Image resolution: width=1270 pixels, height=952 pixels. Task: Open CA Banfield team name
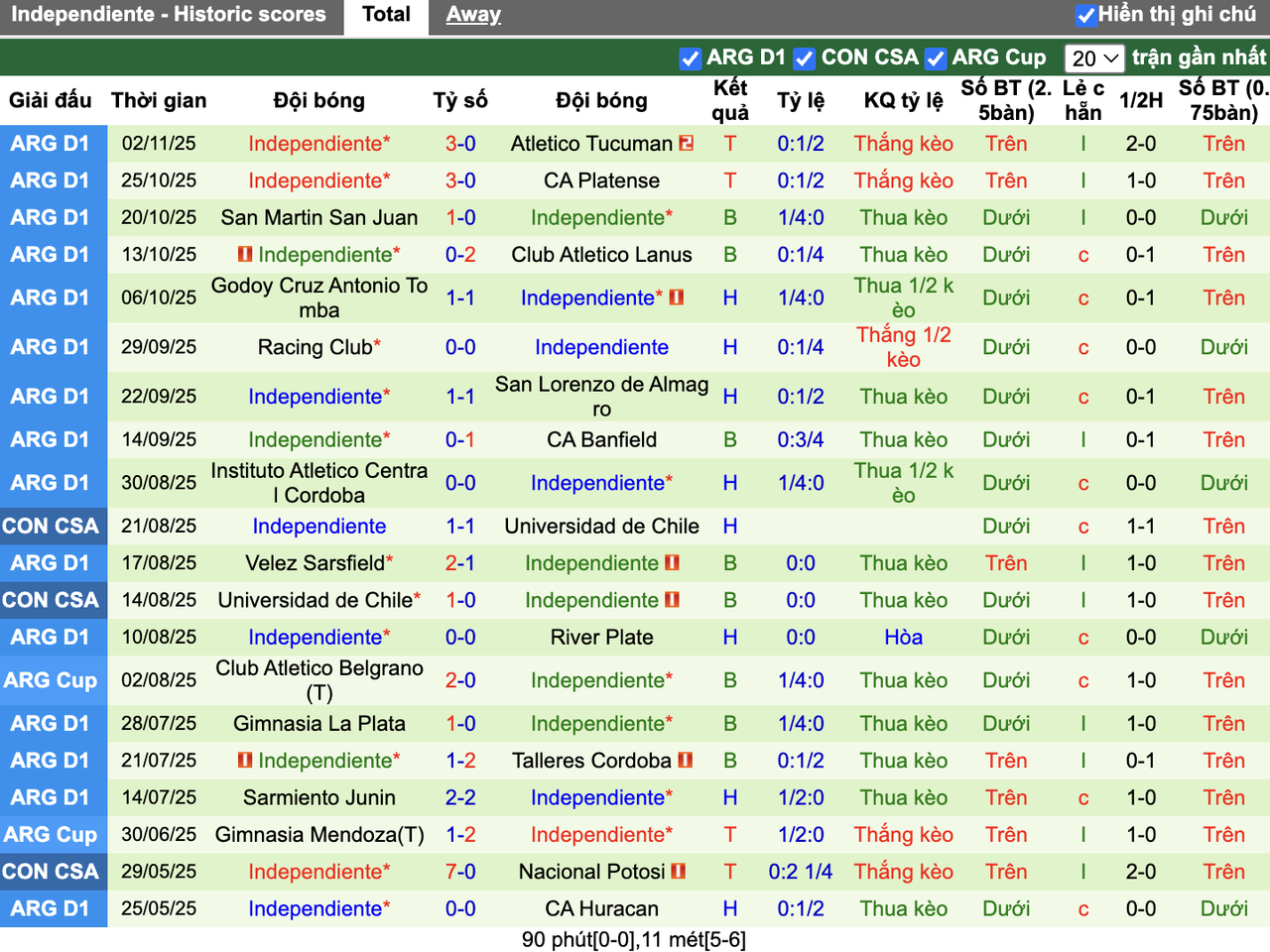[x=601, y=439]
